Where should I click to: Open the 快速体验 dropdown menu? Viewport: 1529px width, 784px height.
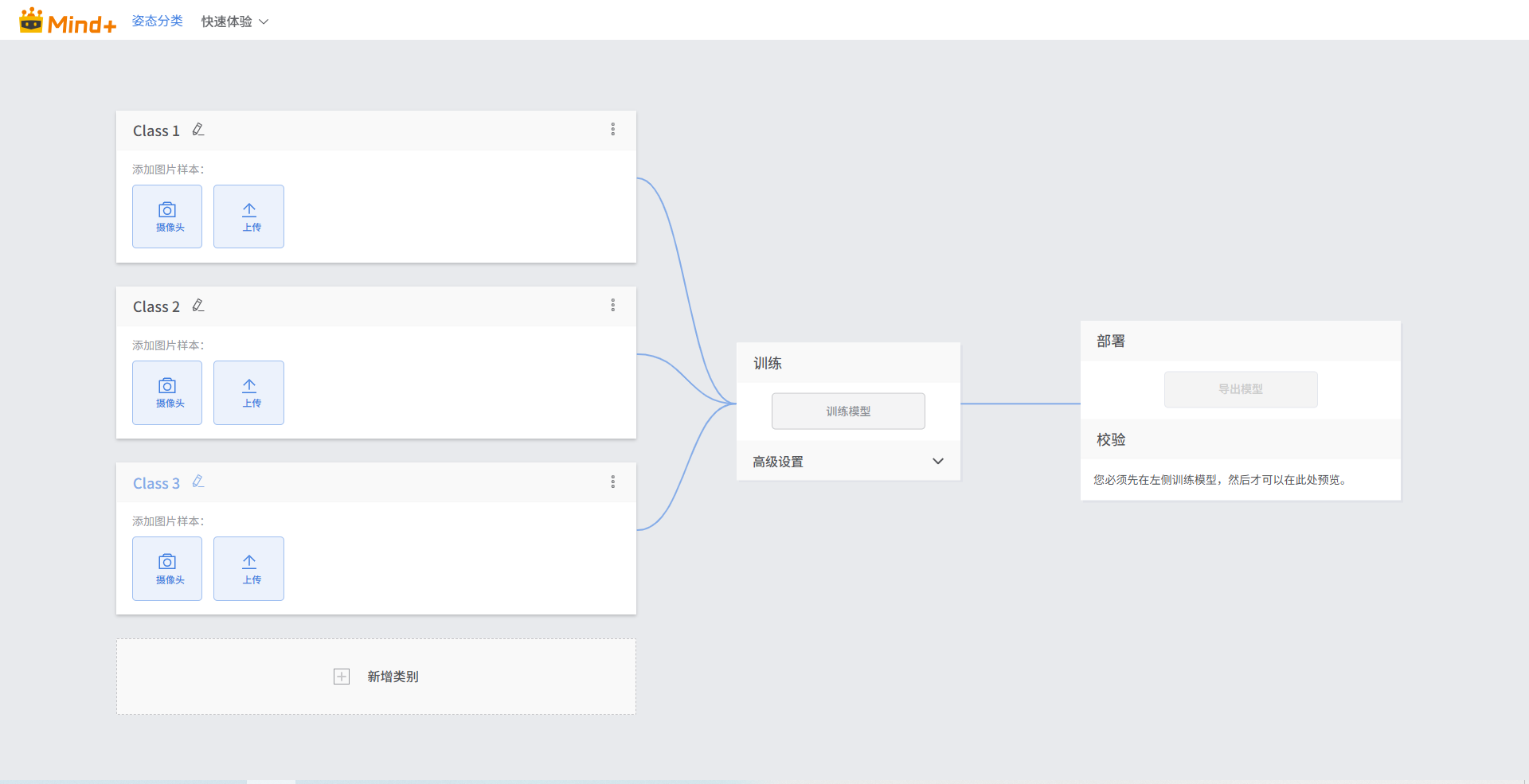click(x=234, y=21)
